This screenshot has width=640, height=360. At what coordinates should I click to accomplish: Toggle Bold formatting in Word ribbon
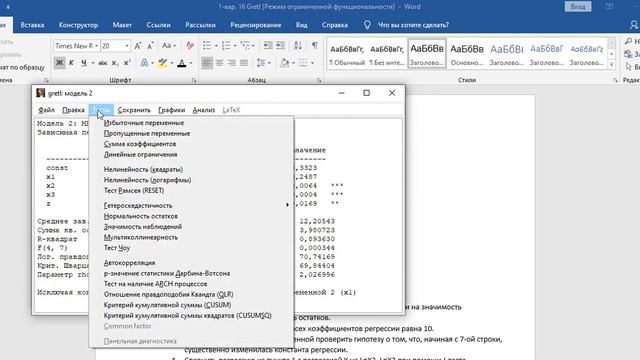pyautogui.click(x=59, y=63)
